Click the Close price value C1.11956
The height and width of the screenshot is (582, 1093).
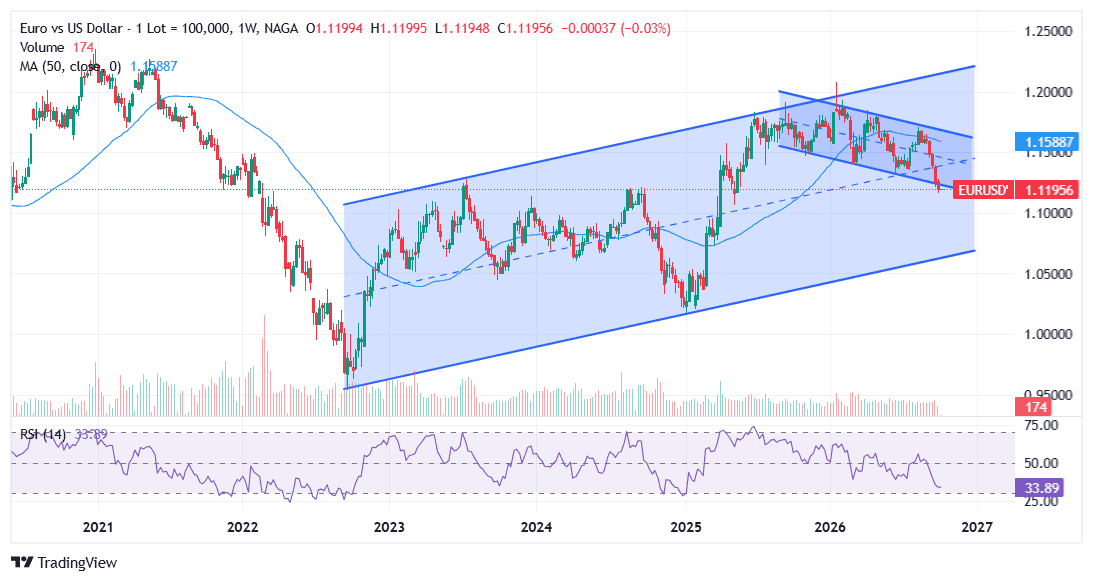[525, 29]
